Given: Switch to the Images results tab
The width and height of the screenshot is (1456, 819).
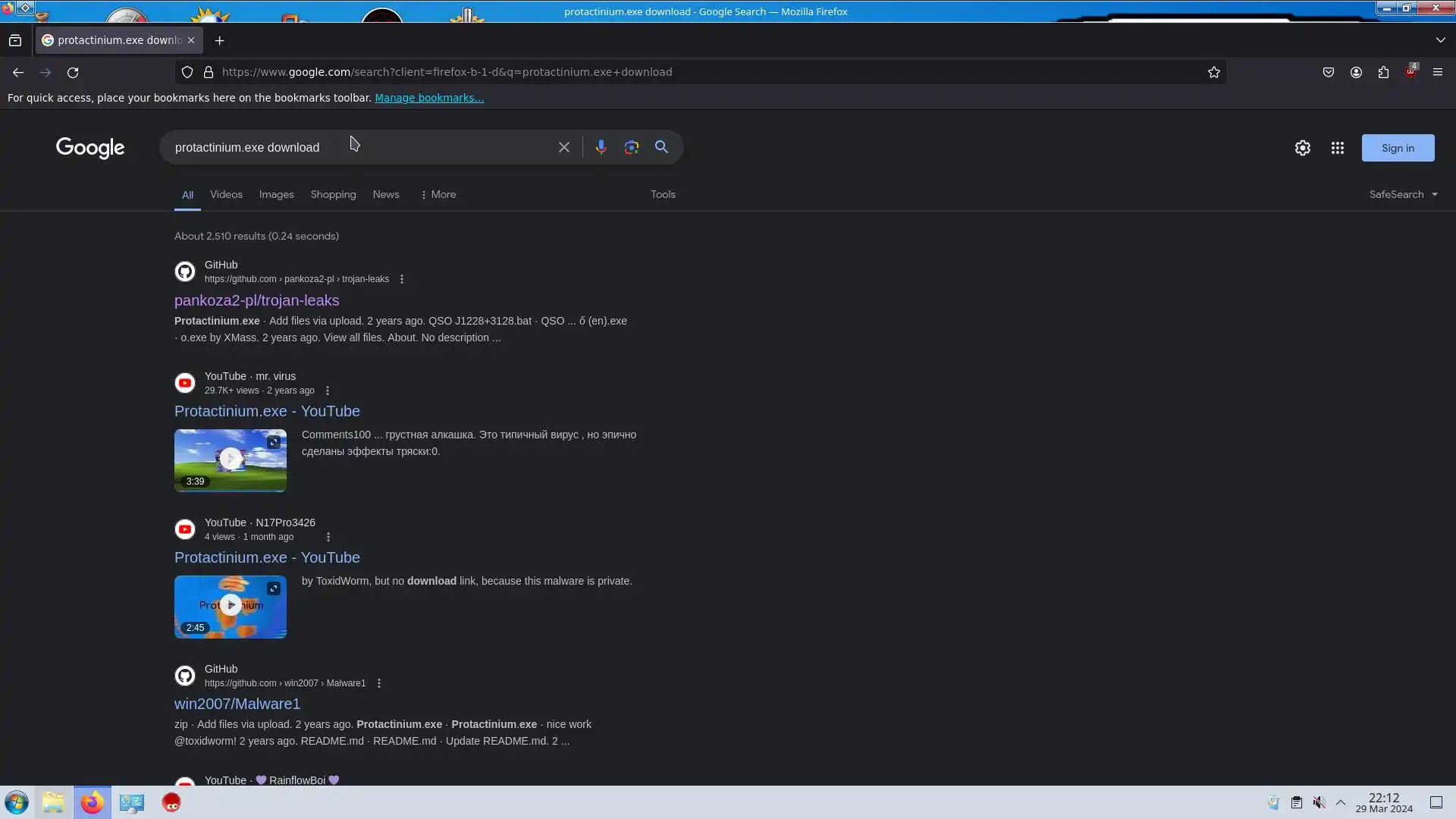Looking at the screenshot, I should (276, 194).
